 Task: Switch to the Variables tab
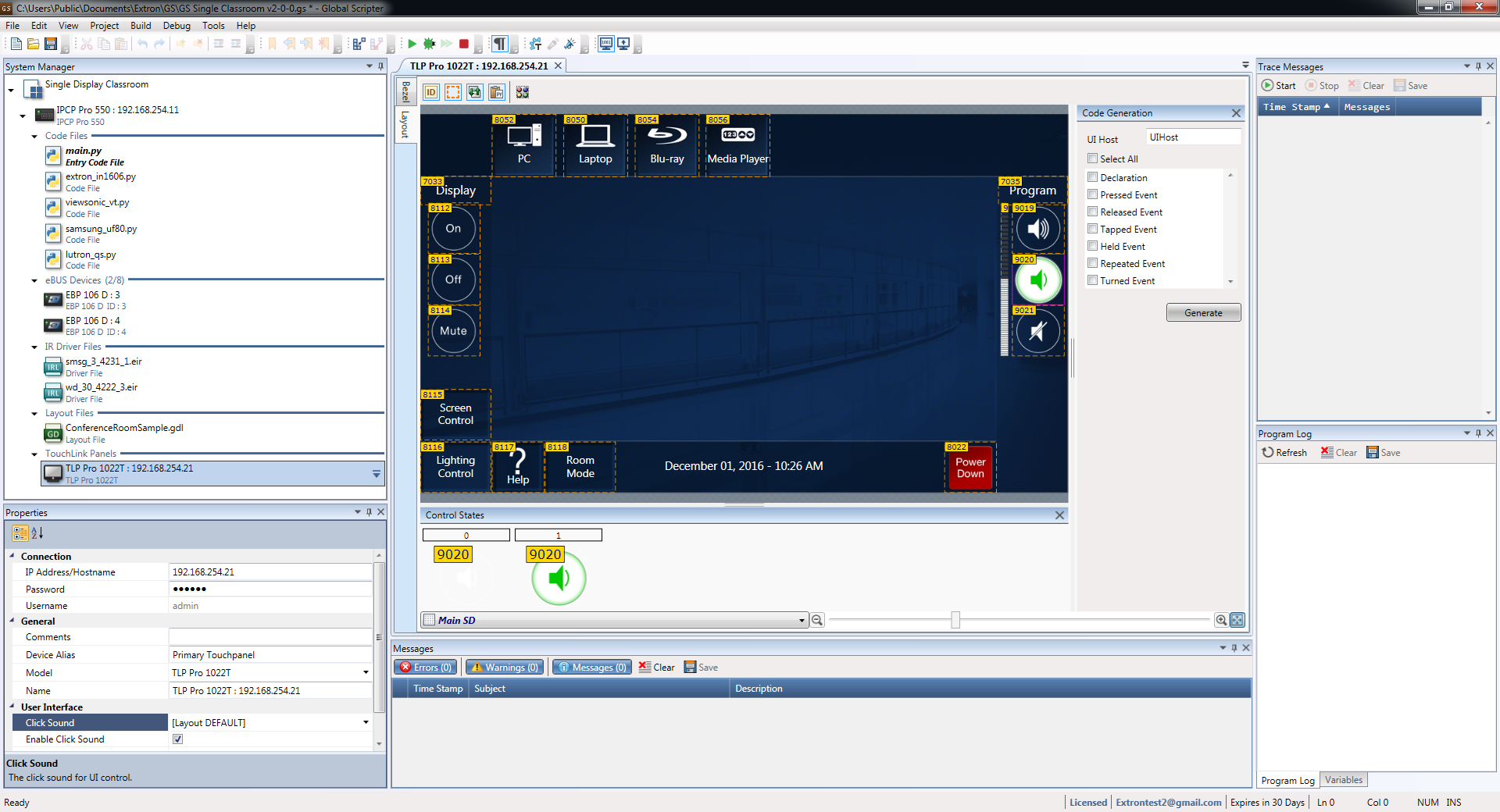(1343, 780)
